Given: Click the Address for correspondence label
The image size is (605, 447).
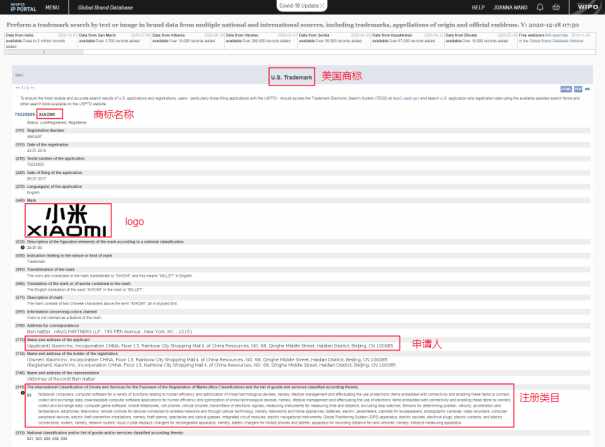Looking at the screenshot, I should (53, 326).
